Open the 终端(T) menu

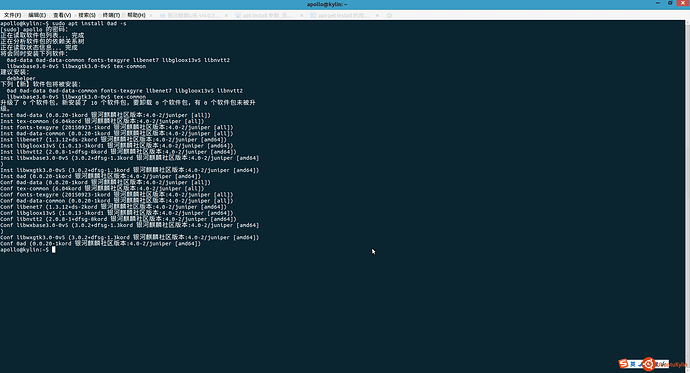tap(111, 15)
